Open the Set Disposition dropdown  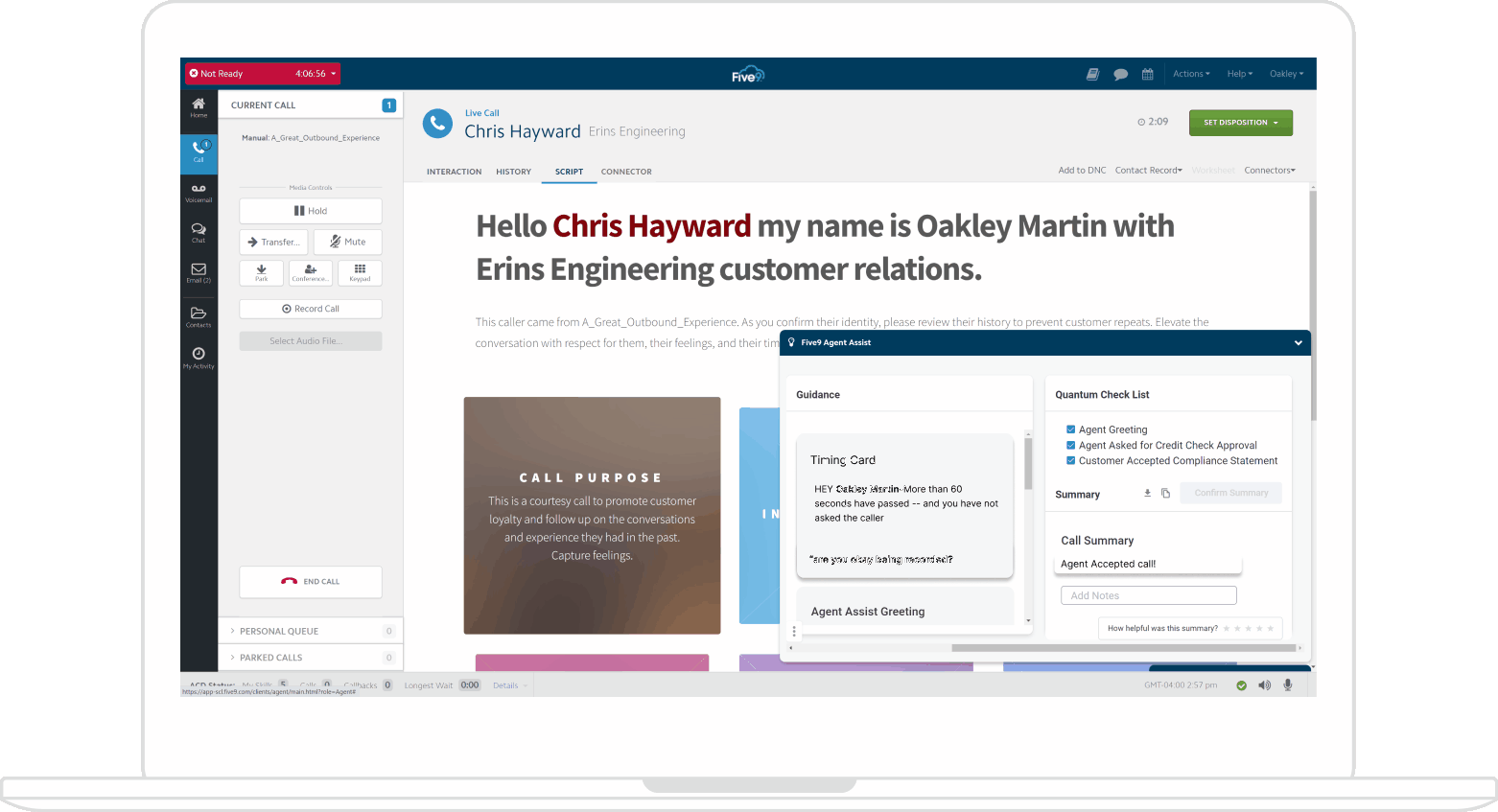point(1240,123)
